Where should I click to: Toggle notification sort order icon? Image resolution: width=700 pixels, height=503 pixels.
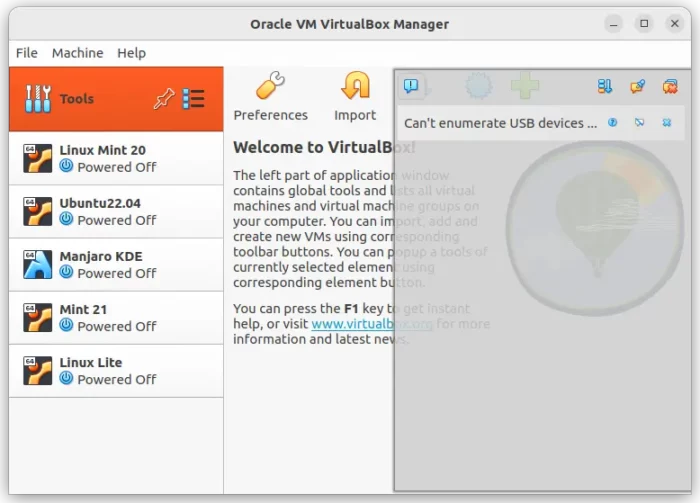click(x=605, y=86)
